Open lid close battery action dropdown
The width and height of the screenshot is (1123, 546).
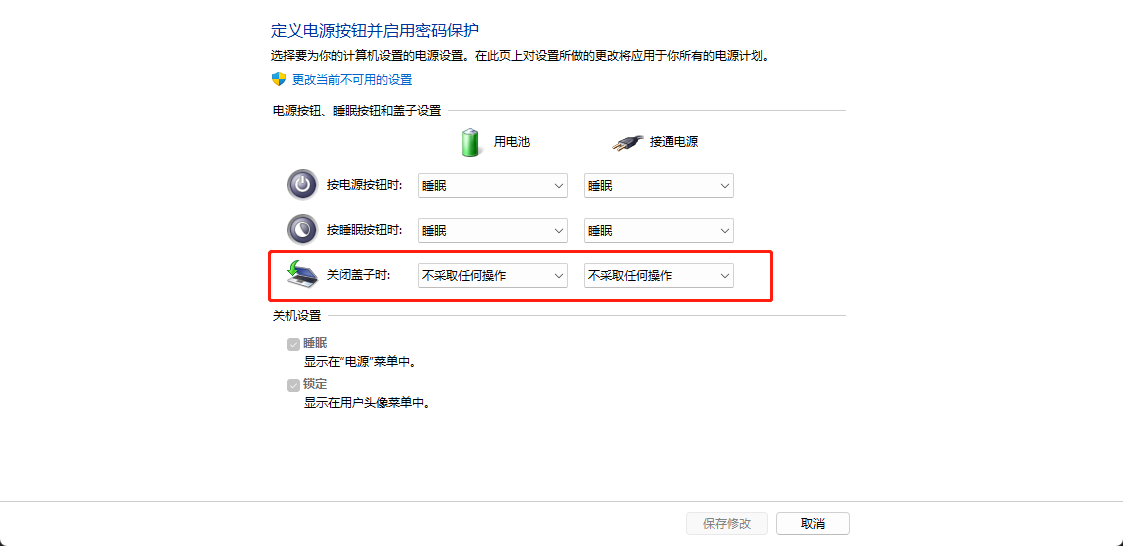(493, 275)
